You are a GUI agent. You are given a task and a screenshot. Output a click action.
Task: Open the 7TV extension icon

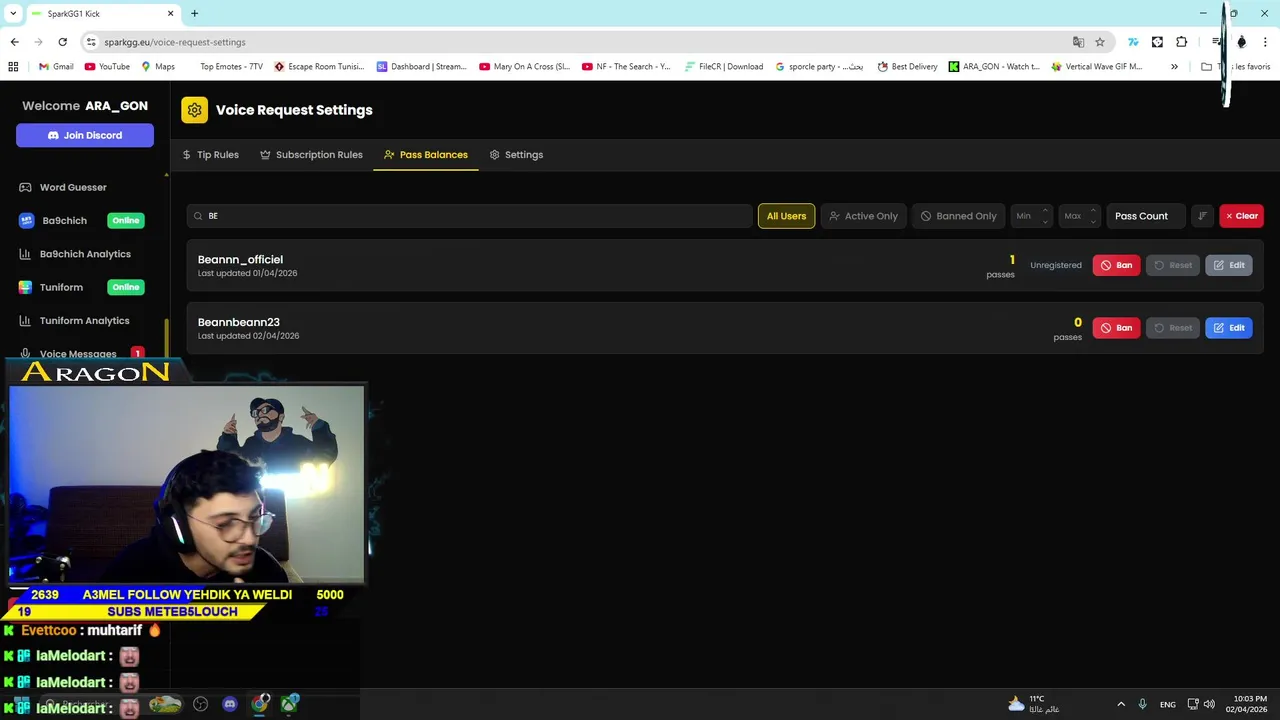pyautogui.click(x=1133, y=42)
